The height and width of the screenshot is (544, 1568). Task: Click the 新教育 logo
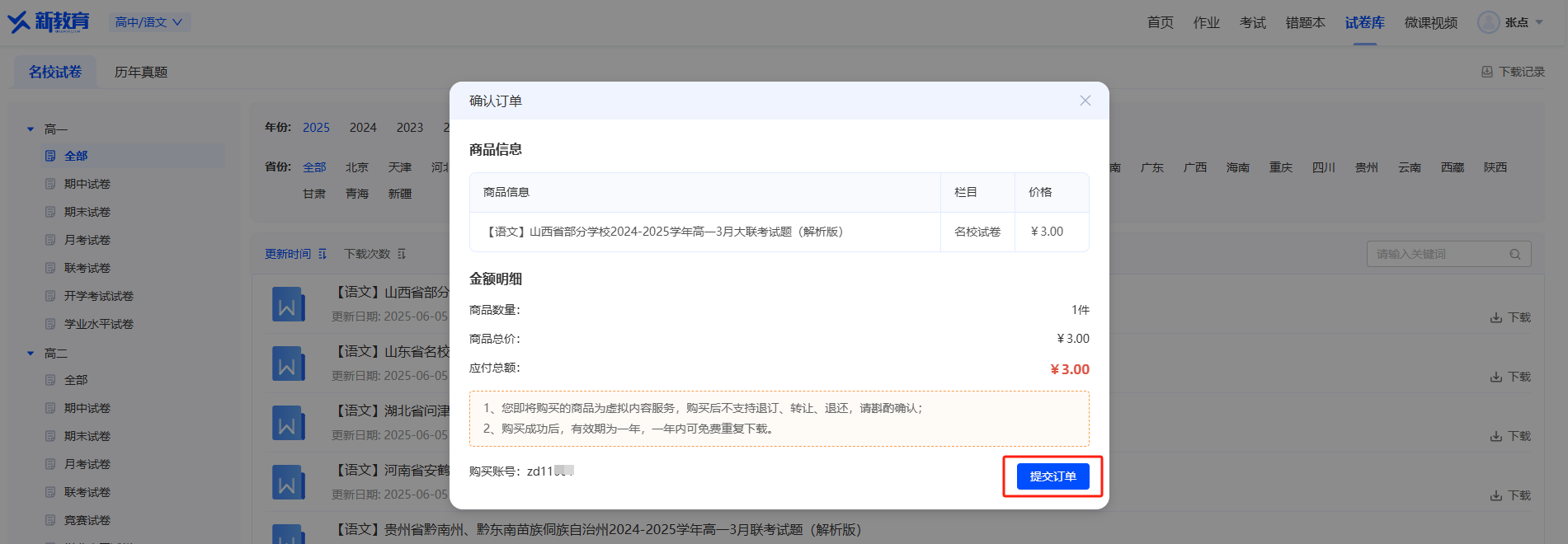49,21
